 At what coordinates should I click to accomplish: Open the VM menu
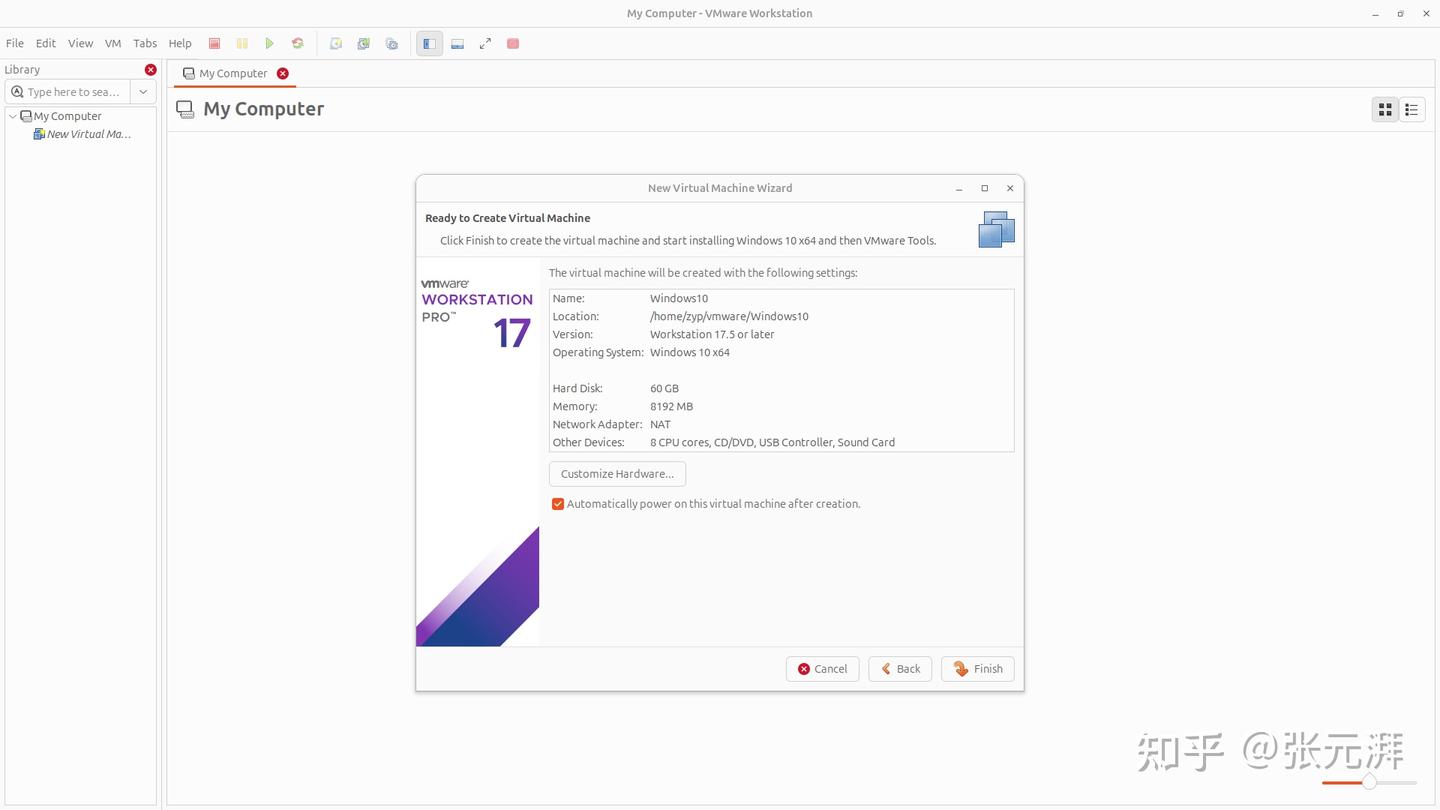[x=113, y=44]
